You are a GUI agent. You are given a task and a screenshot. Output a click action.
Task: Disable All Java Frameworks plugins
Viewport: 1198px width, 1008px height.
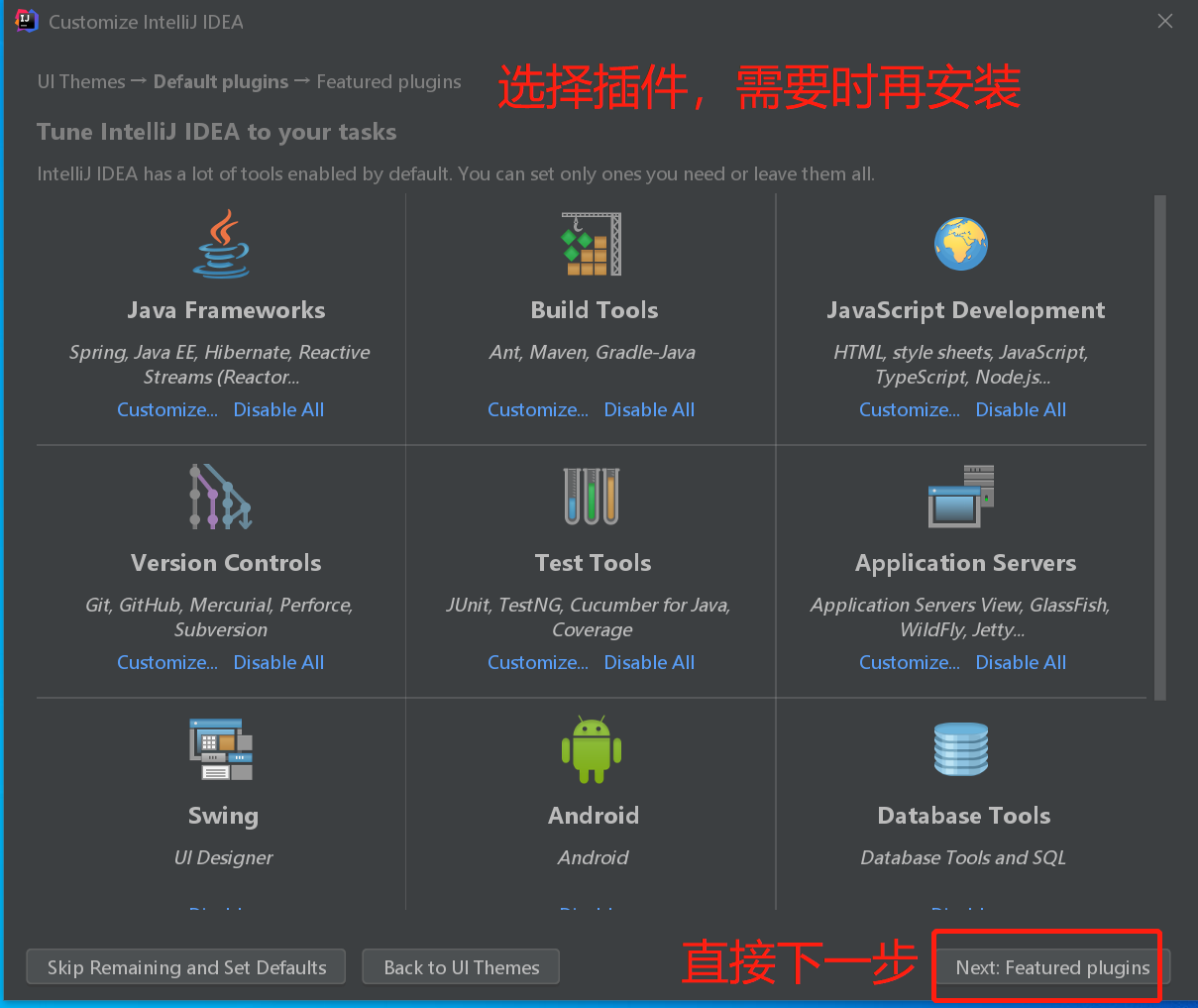pos(278,409)
